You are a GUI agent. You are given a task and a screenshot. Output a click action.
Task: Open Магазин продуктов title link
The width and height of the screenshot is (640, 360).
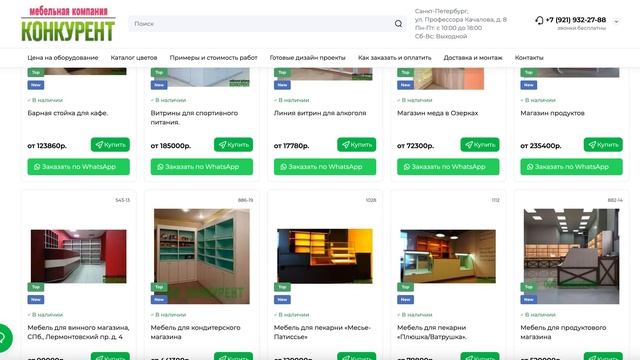(x=552, y=113)
